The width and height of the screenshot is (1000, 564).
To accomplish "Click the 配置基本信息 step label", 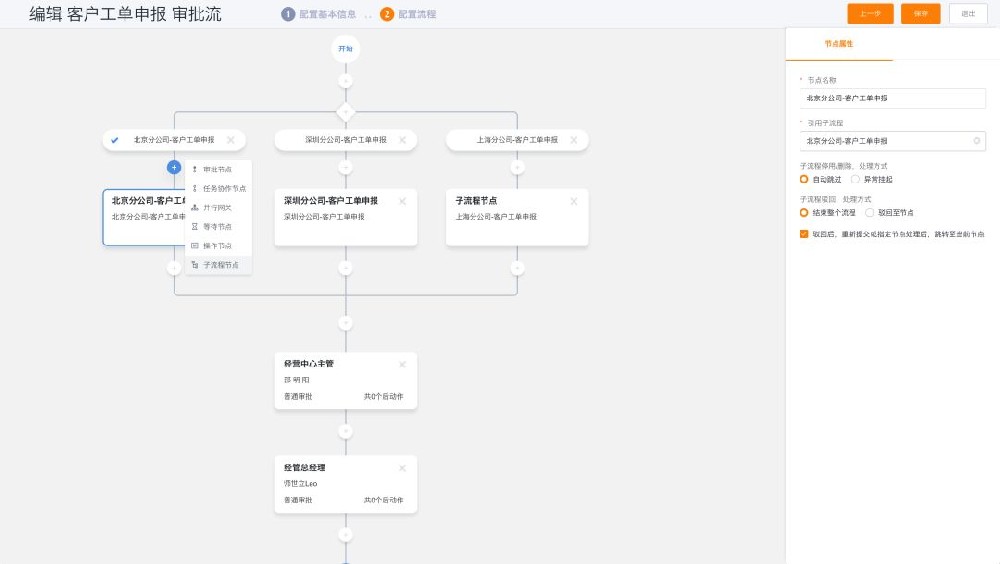I will (328, 14).
